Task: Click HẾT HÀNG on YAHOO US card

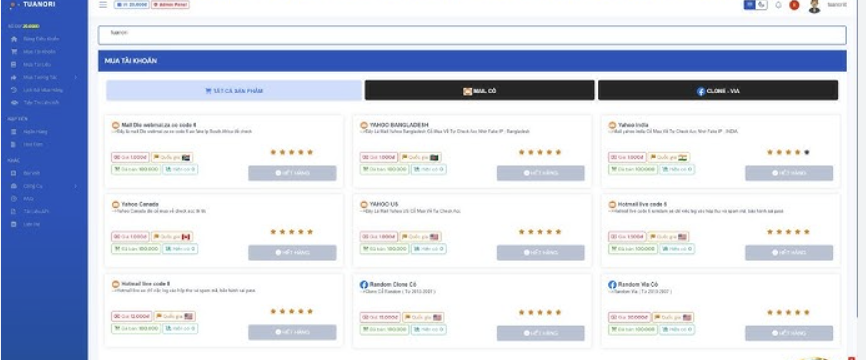Action: pyautogui.click(x=541, y=253)
